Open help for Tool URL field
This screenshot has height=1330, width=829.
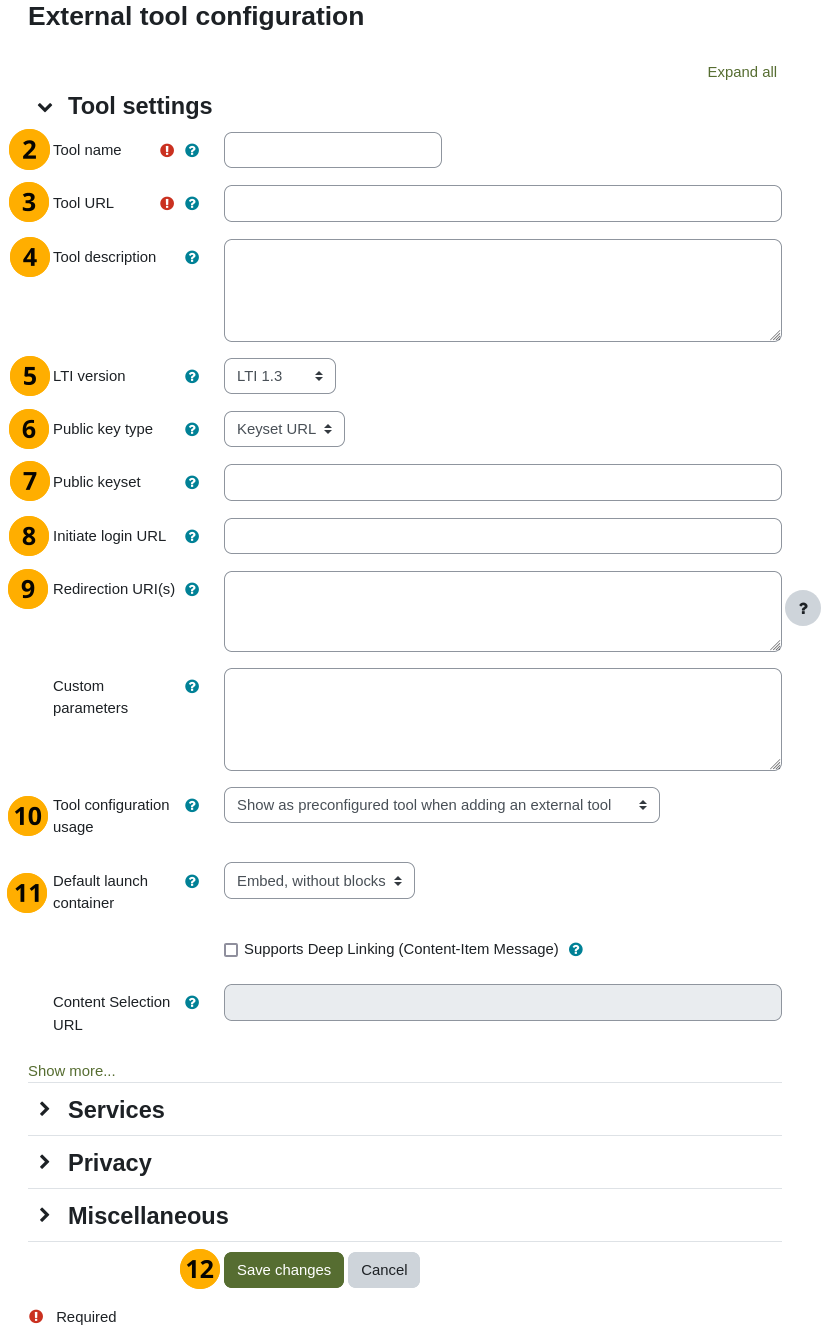[192, 203]
